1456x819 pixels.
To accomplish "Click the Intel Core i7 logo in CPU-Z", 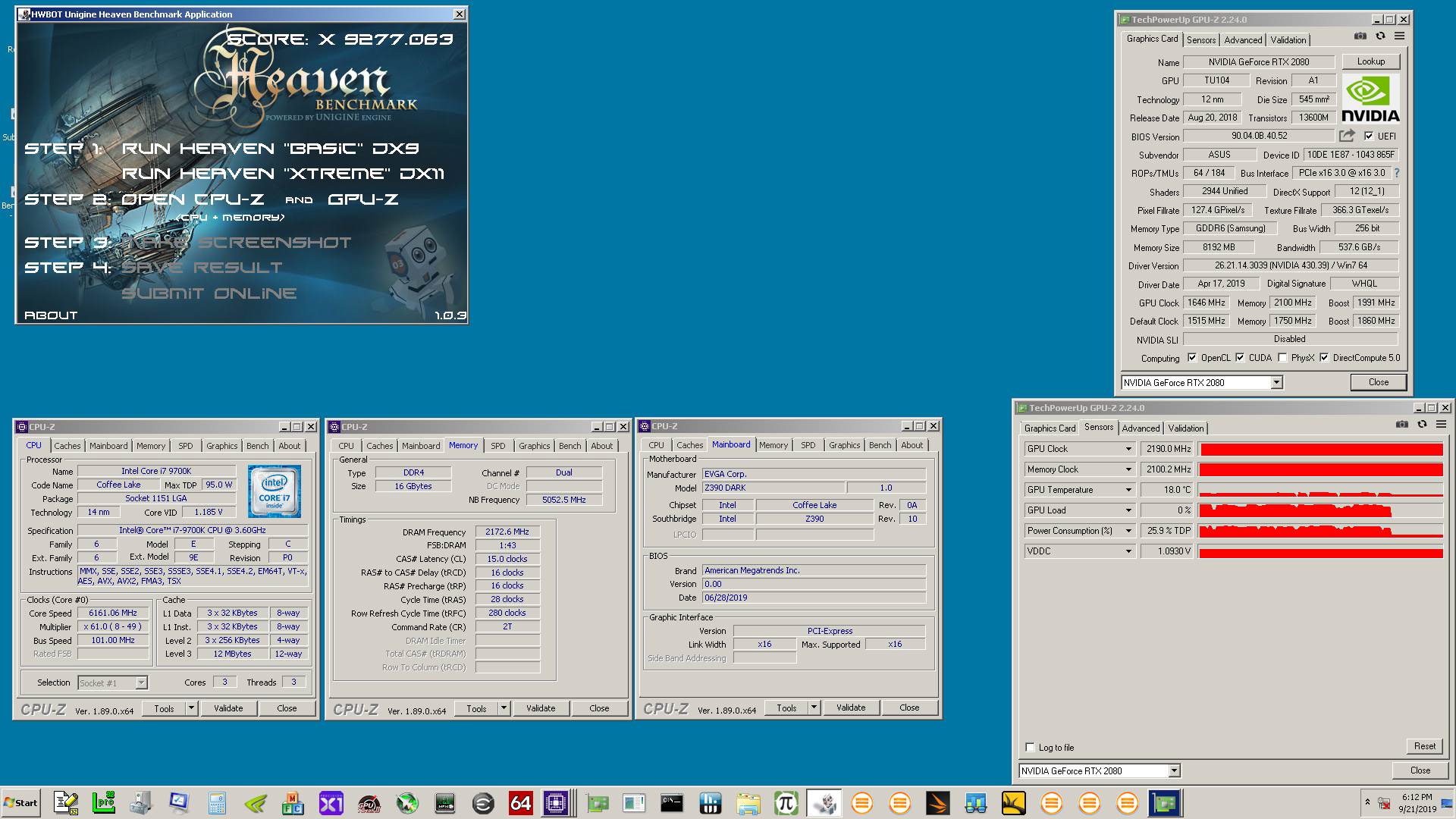I will click(x=274, y=491).
